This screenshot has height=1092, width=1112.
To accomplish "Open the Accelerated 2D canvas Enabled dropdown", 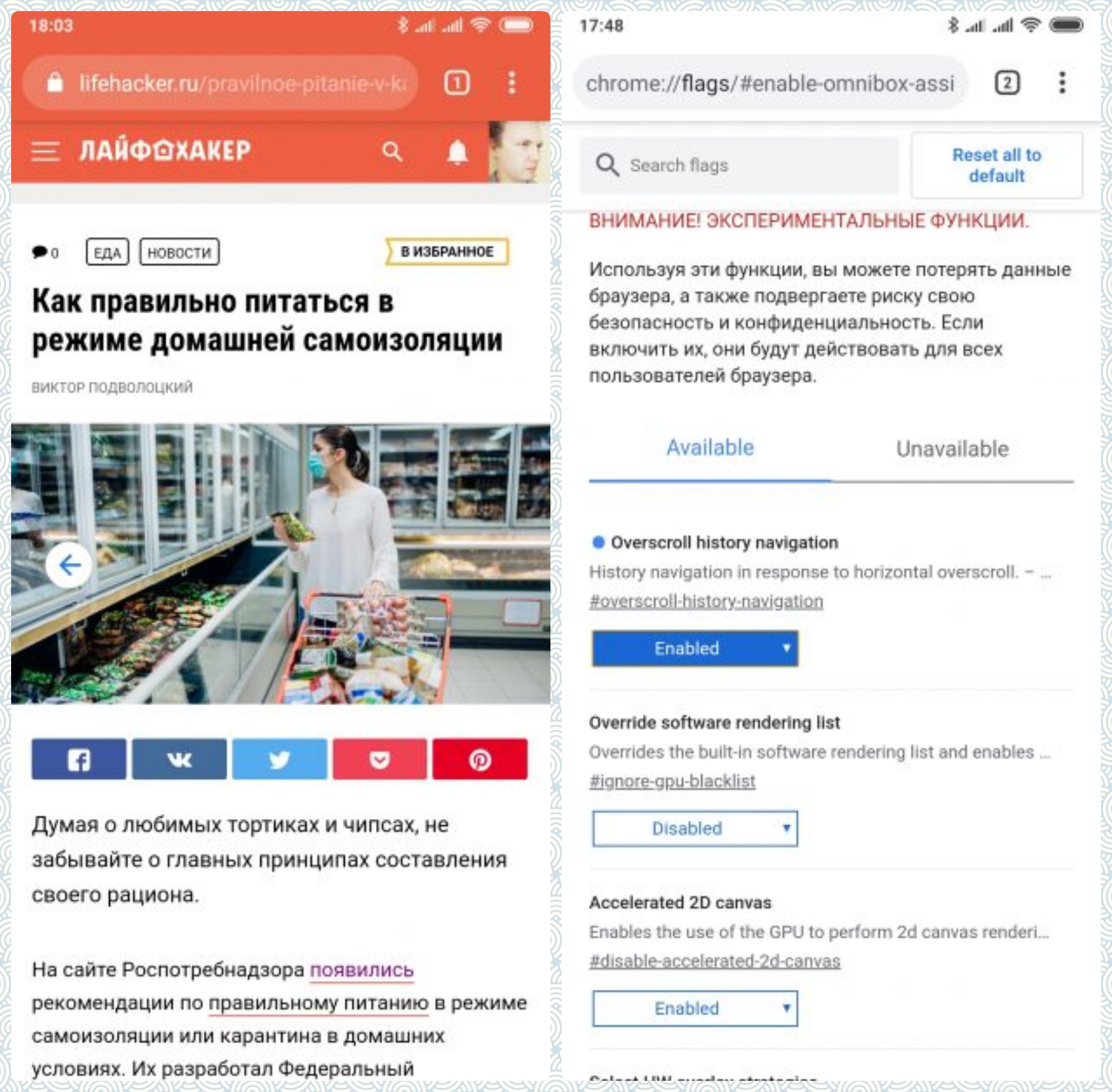I will (694, 1008).
